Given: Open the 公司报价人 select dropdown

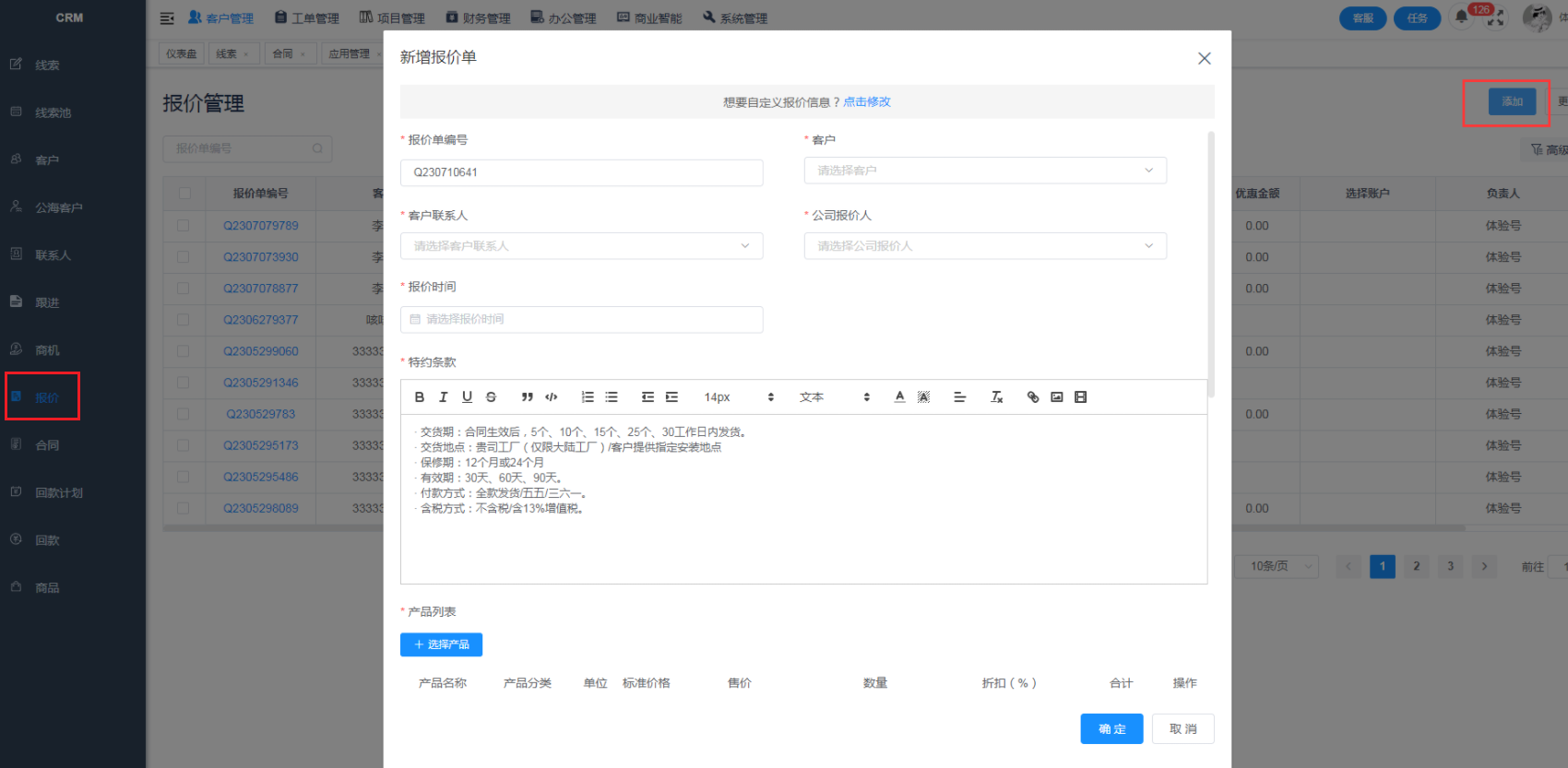Looking at the screenshot, I should [x=985, y=246].
